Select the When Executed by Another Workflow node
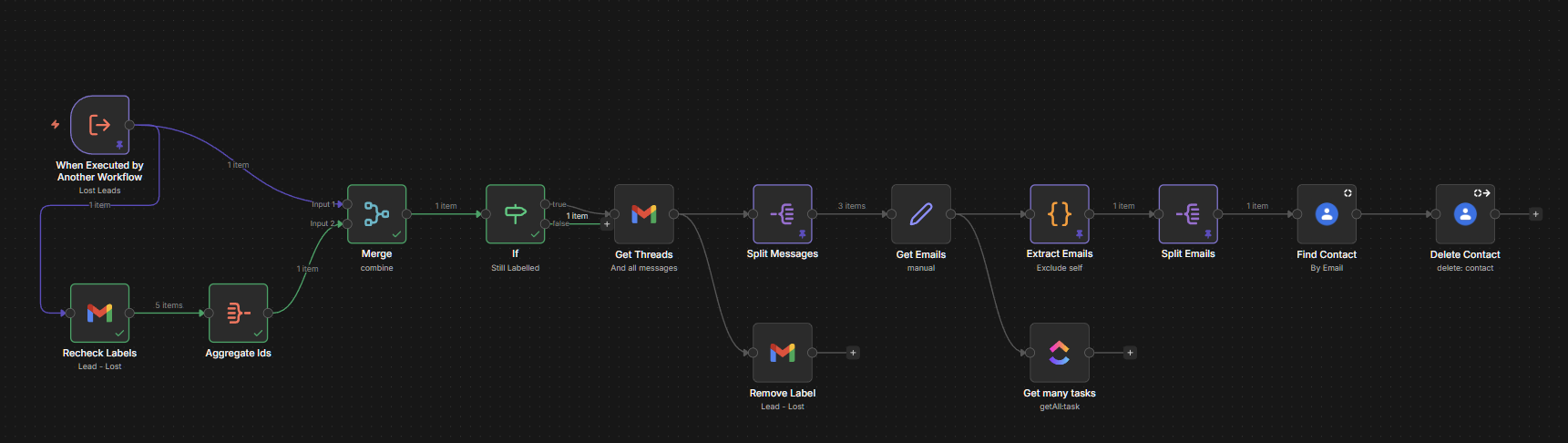The width and height of the screenshot is (1568, 443). tap(100, 125)
